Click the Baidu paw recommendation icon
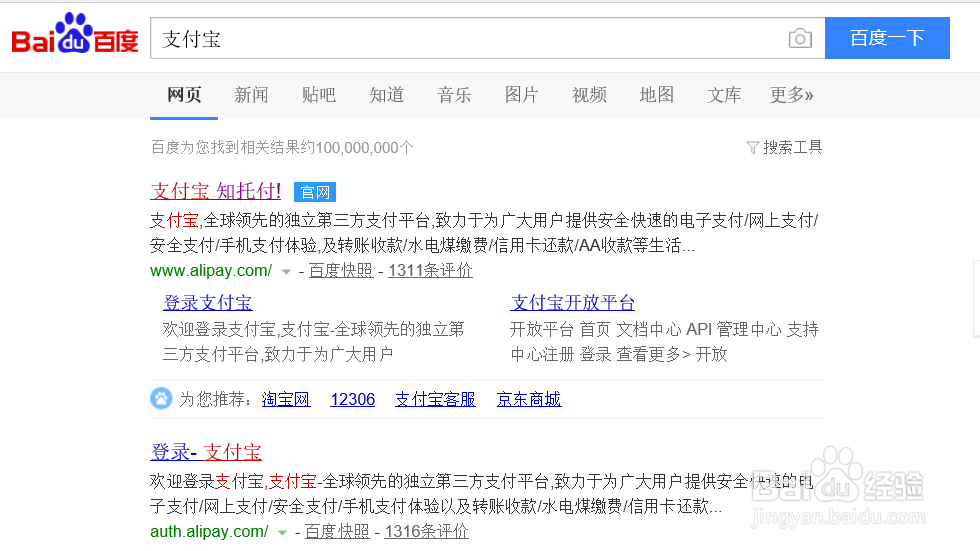The height and width of the screenshot is (551, 980). [x=161, y=399]
